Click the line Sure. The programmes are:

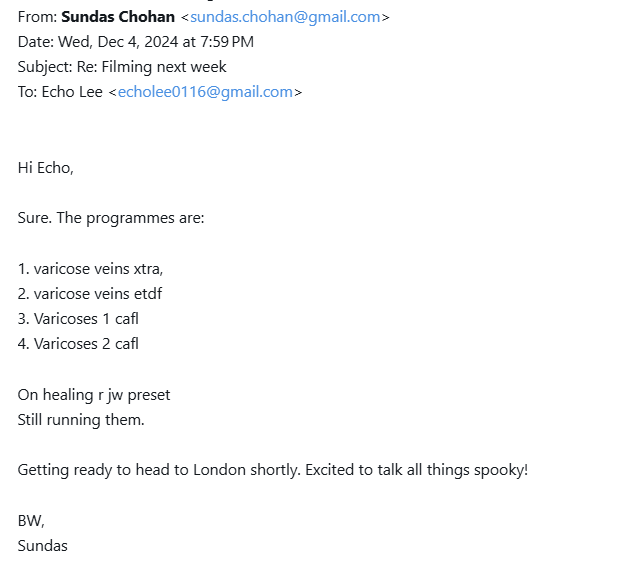click(x=111, y=218)
